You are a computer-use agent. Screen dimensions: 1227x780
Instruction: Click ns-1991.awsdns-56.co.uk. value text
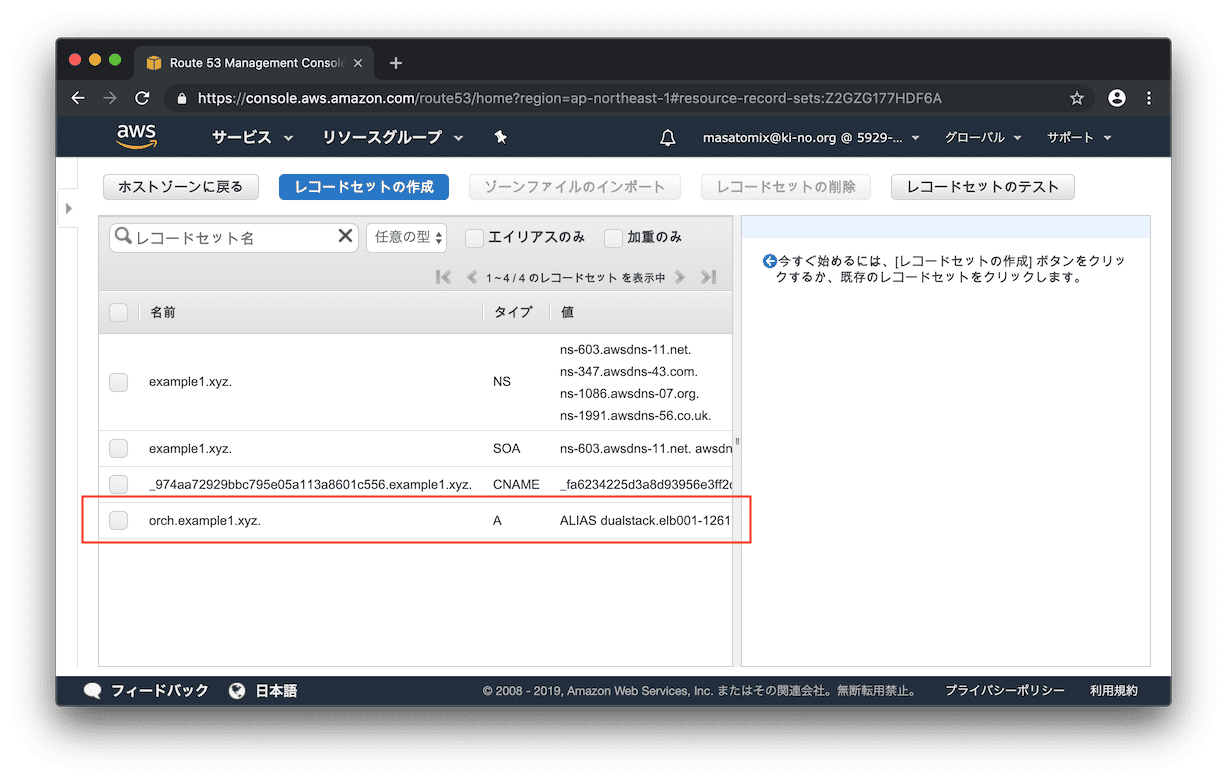coord(636,416)
